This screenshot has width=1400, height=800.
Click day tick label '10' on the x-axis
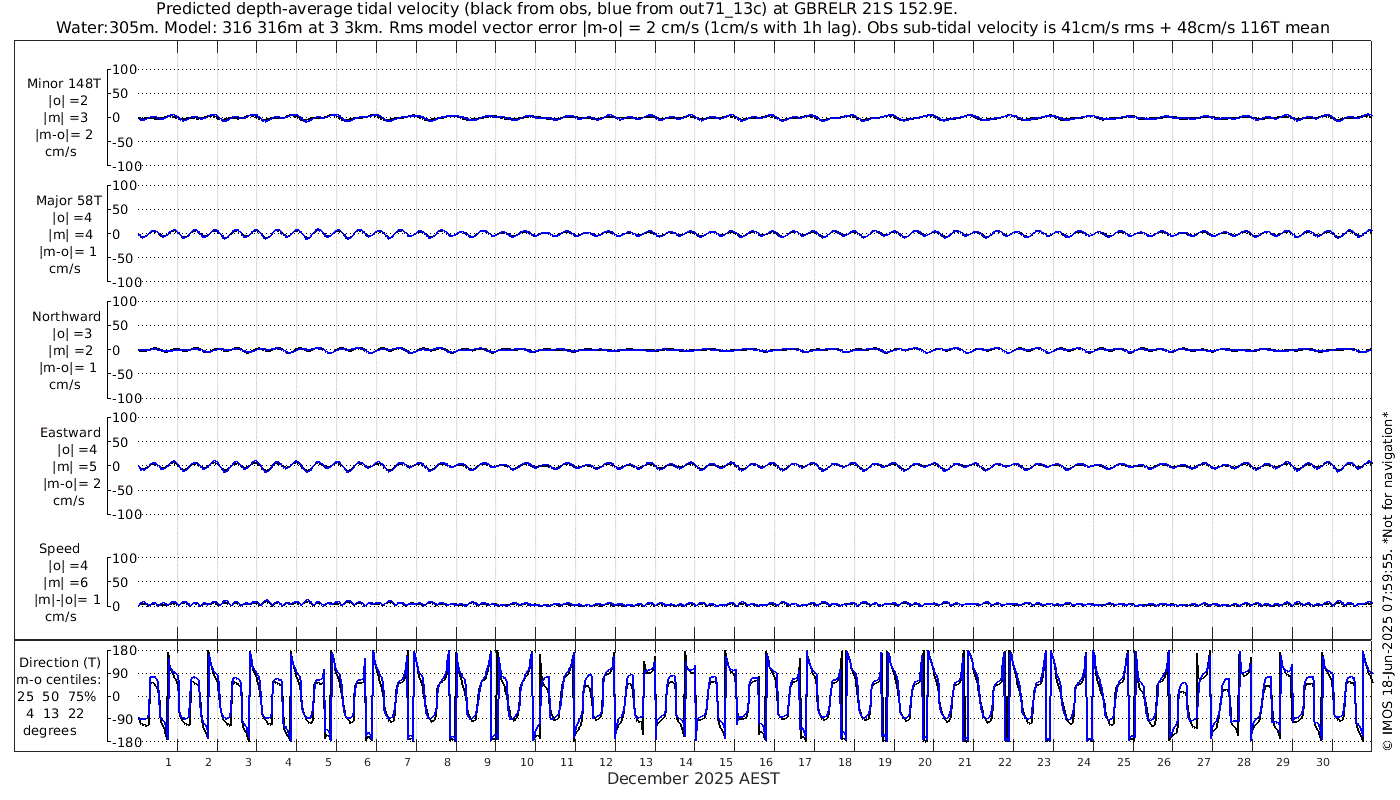[x=527, y=761]
